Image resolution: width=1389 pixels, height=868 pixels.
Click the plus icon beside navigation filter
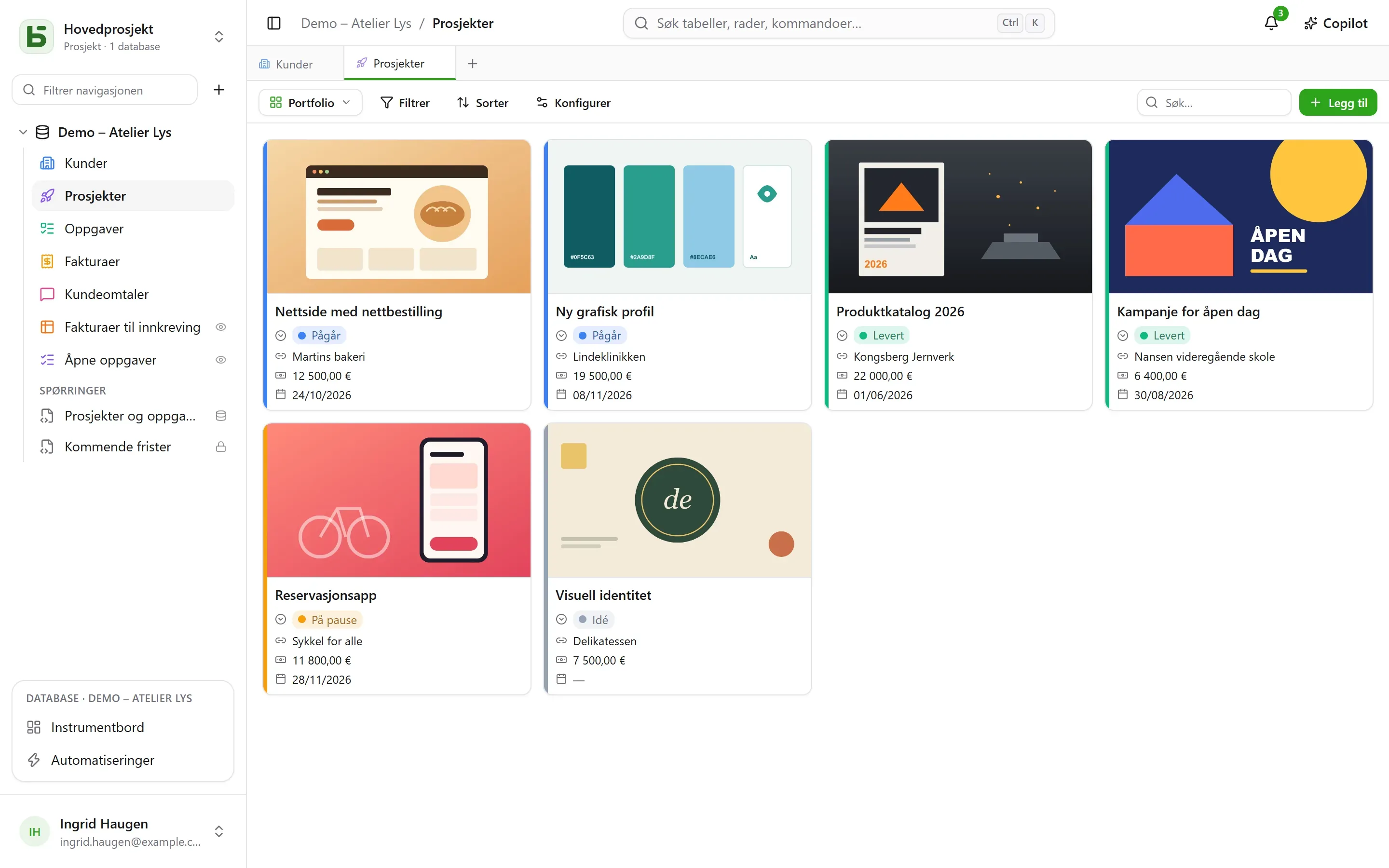tap(218, 90)
